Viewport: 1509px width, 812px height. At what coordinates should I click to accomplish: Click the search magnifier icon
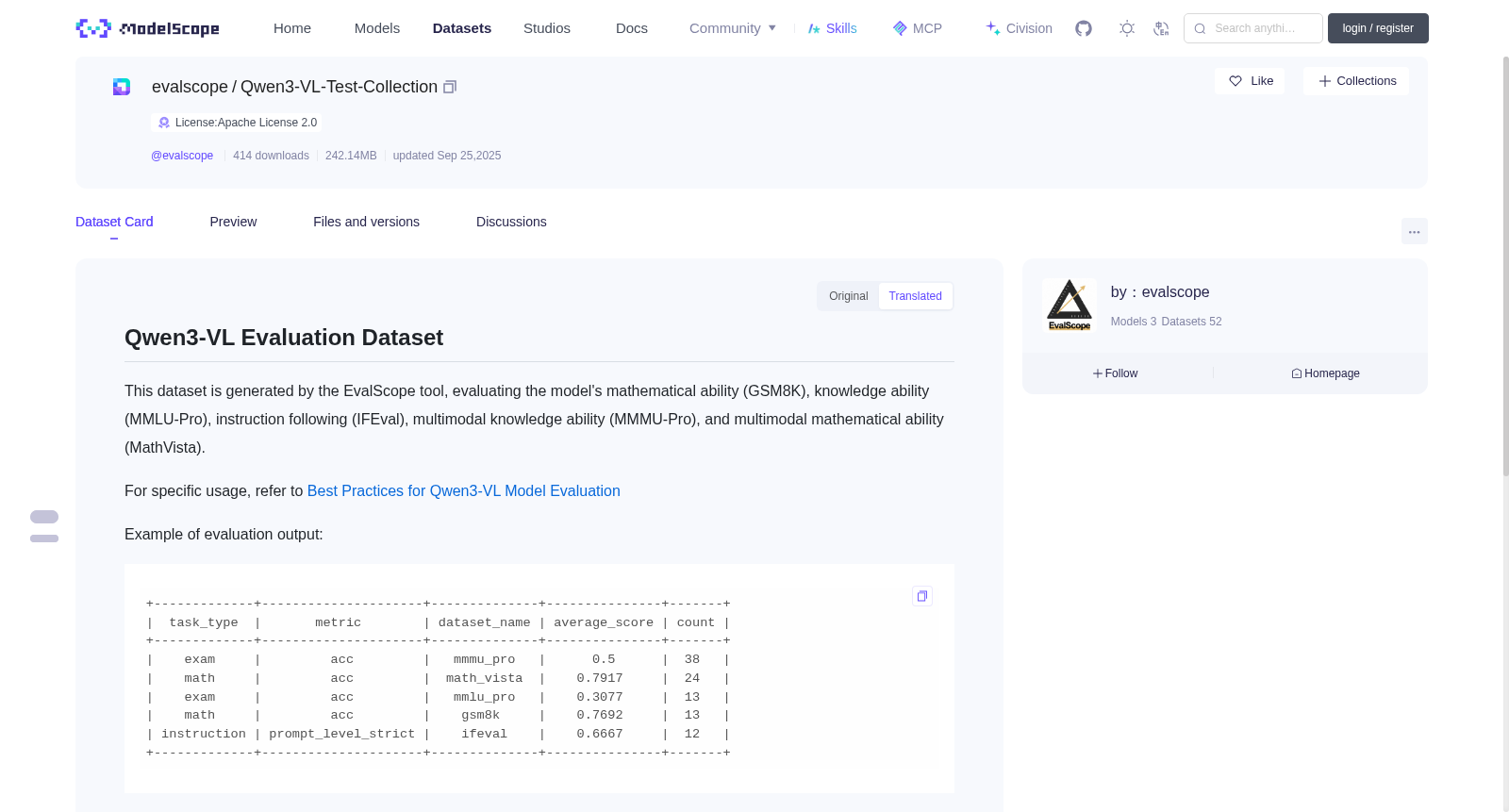coord(1200,28)
